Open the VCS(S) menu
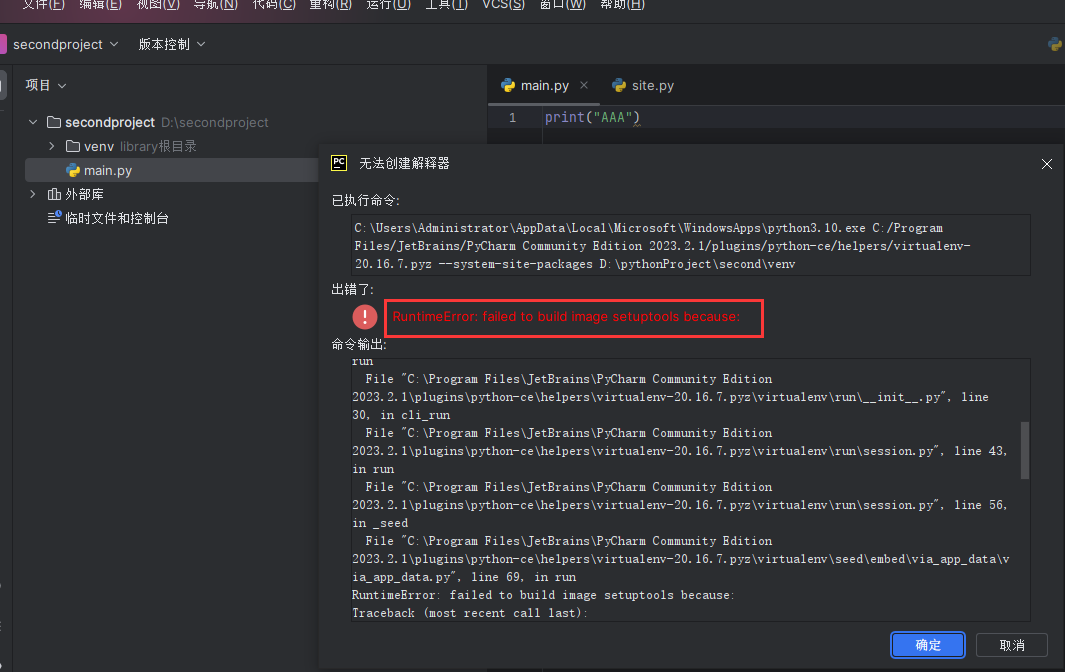 503,5
